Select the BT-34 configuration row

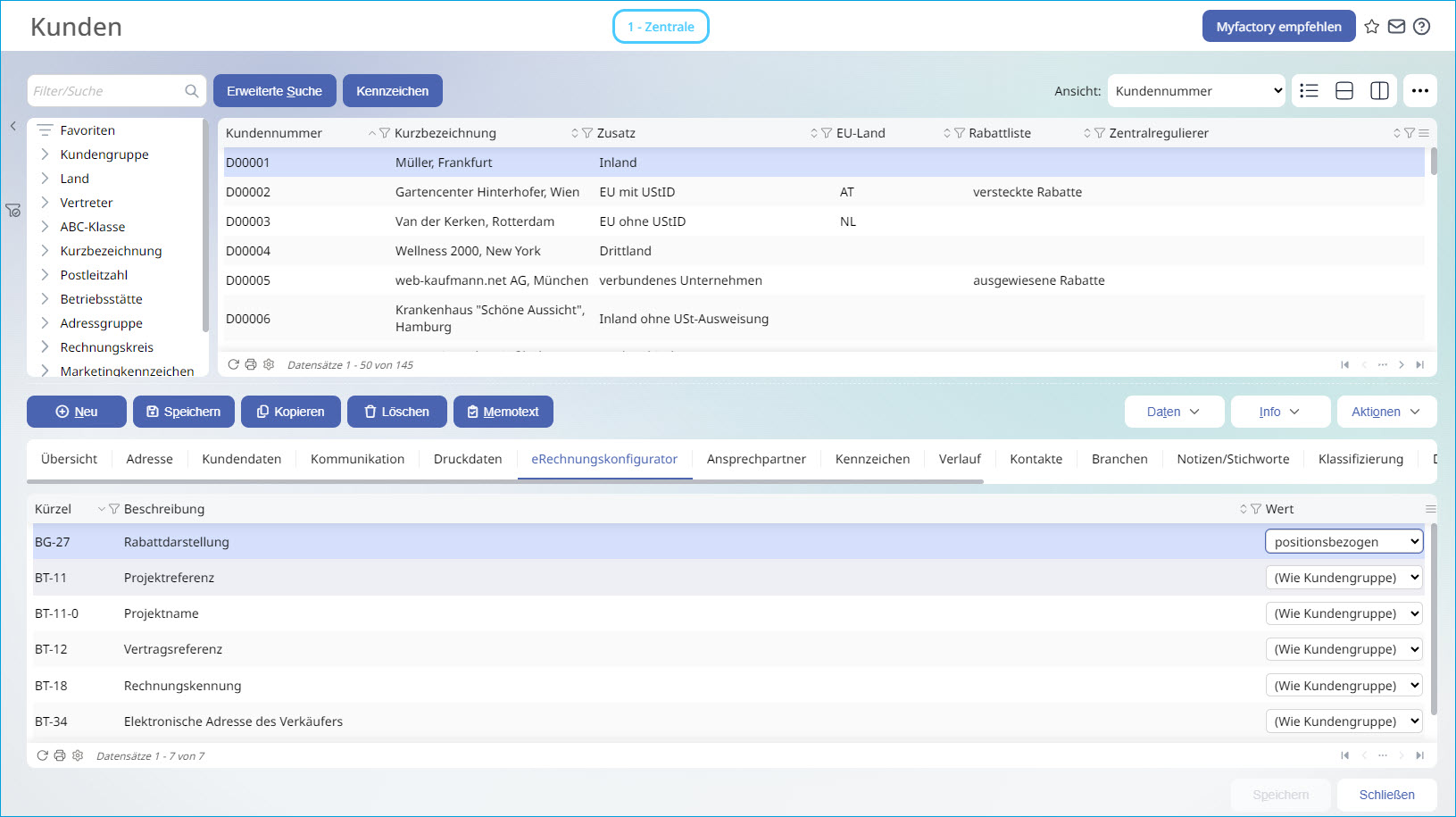tap(728, 721)
